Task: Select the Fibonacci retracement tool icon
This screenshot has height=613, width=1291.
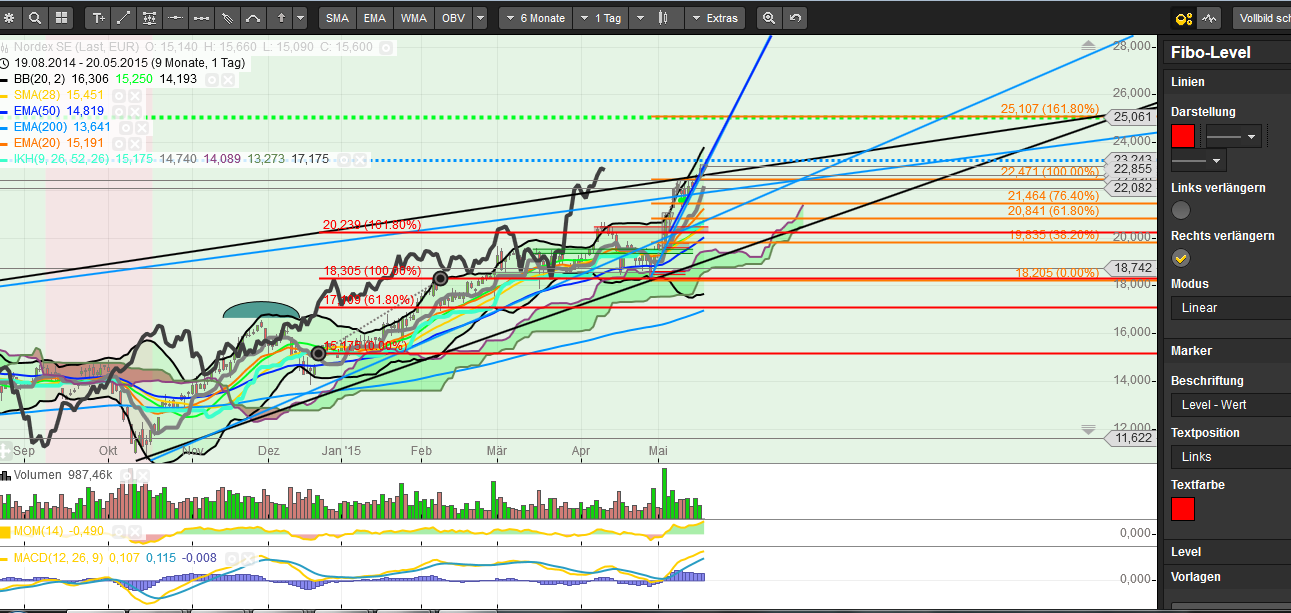Action: pos(150,18)
